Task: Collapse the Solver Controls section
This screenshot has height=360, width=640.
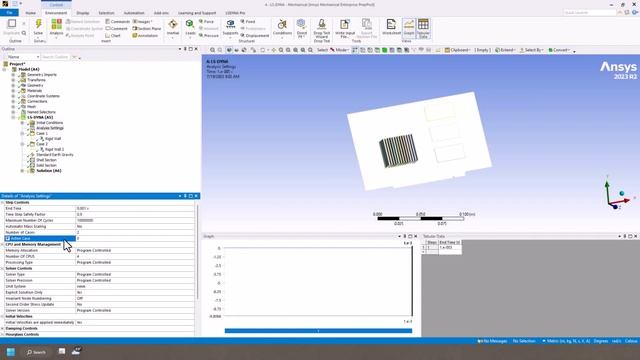Action: 2,269
